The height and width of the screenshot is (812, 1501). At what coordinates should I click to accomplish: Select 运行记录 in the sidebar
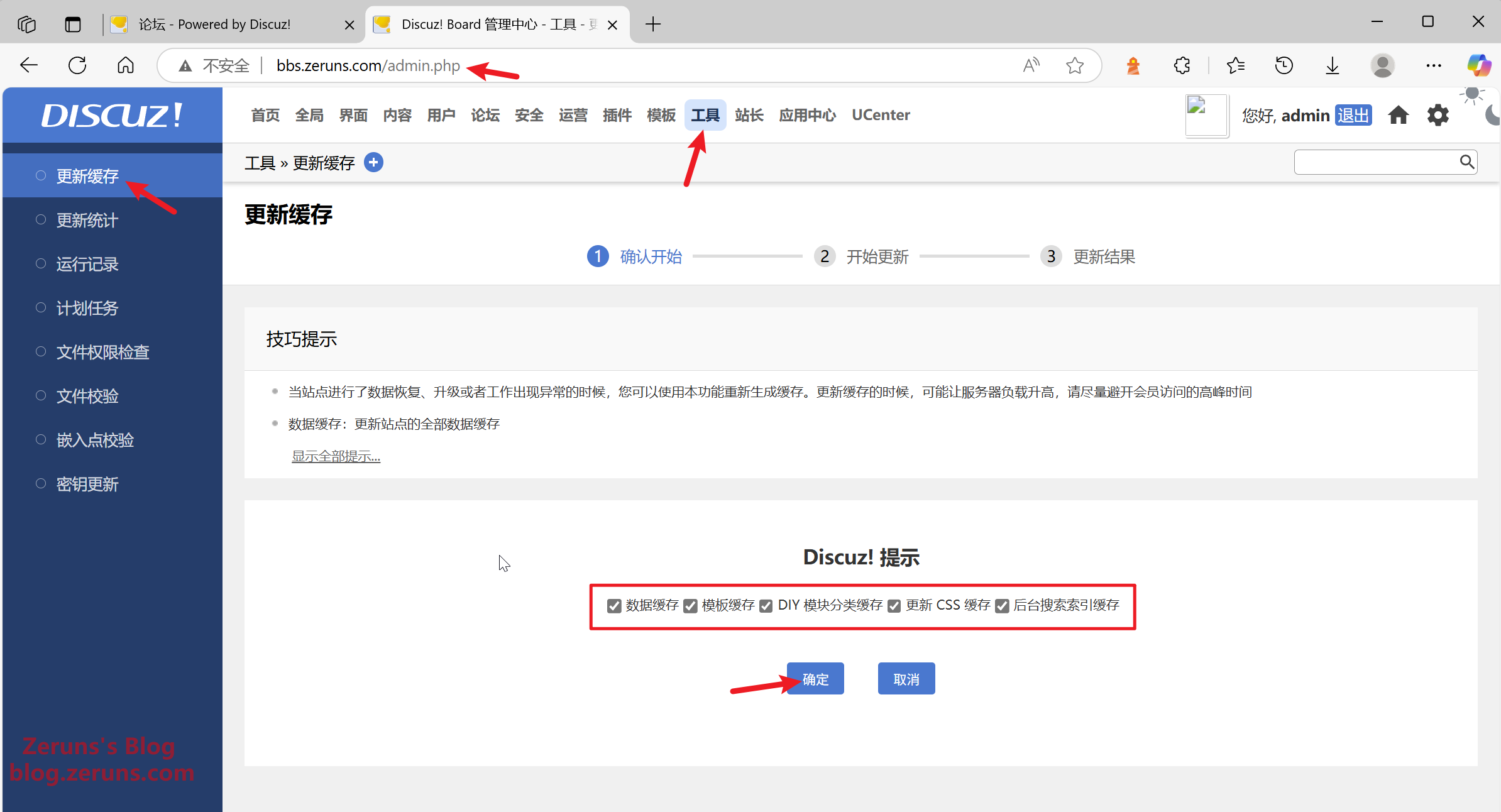[x=113, y=264]
